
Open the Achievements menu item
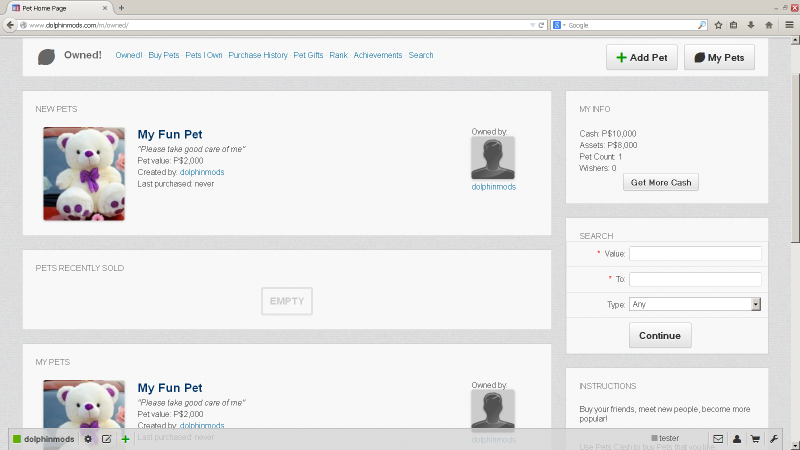coord(378,55)
